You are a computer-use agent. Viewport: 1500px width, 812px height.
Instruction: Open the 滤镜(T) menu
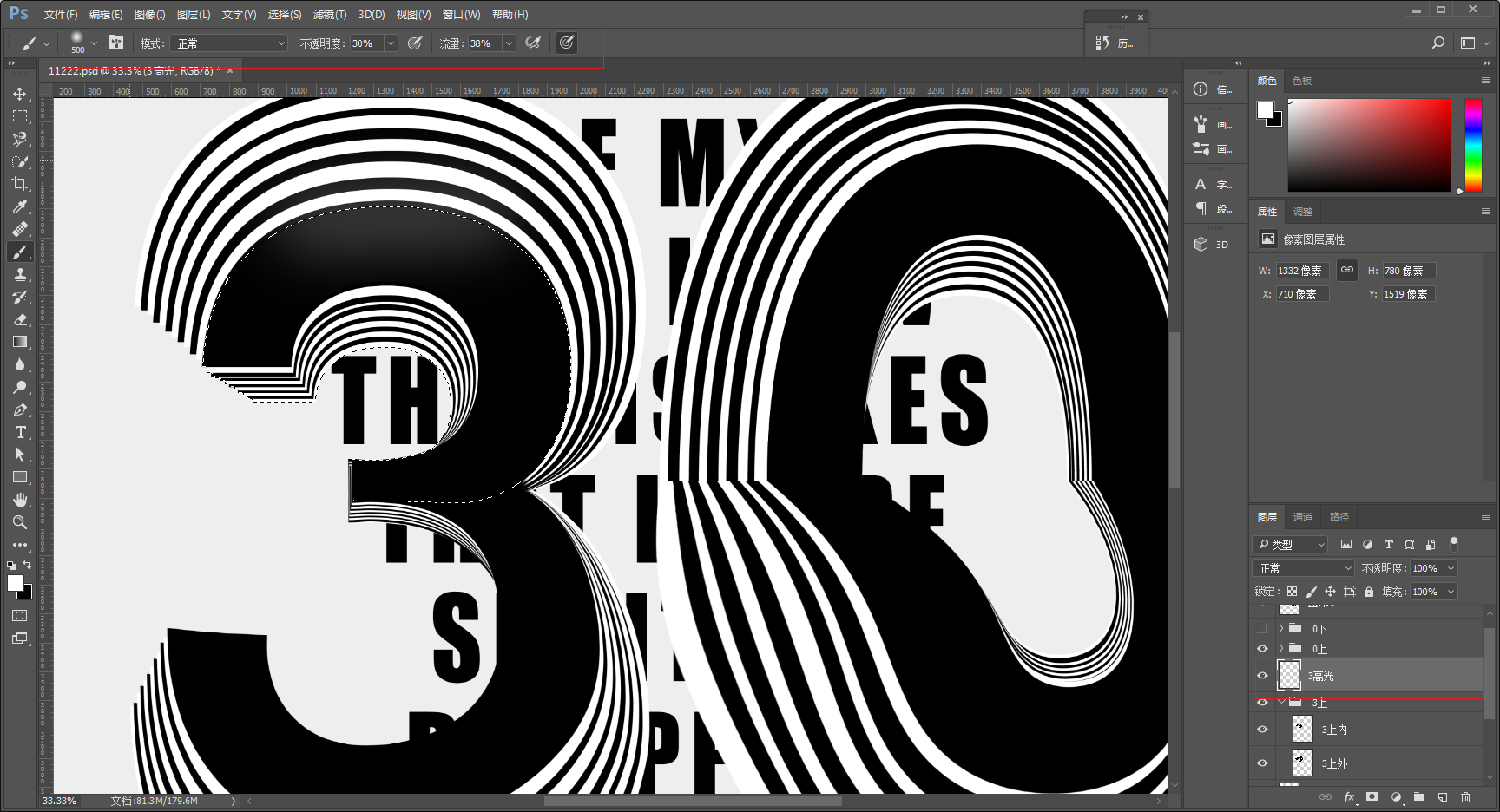point(330,15)
